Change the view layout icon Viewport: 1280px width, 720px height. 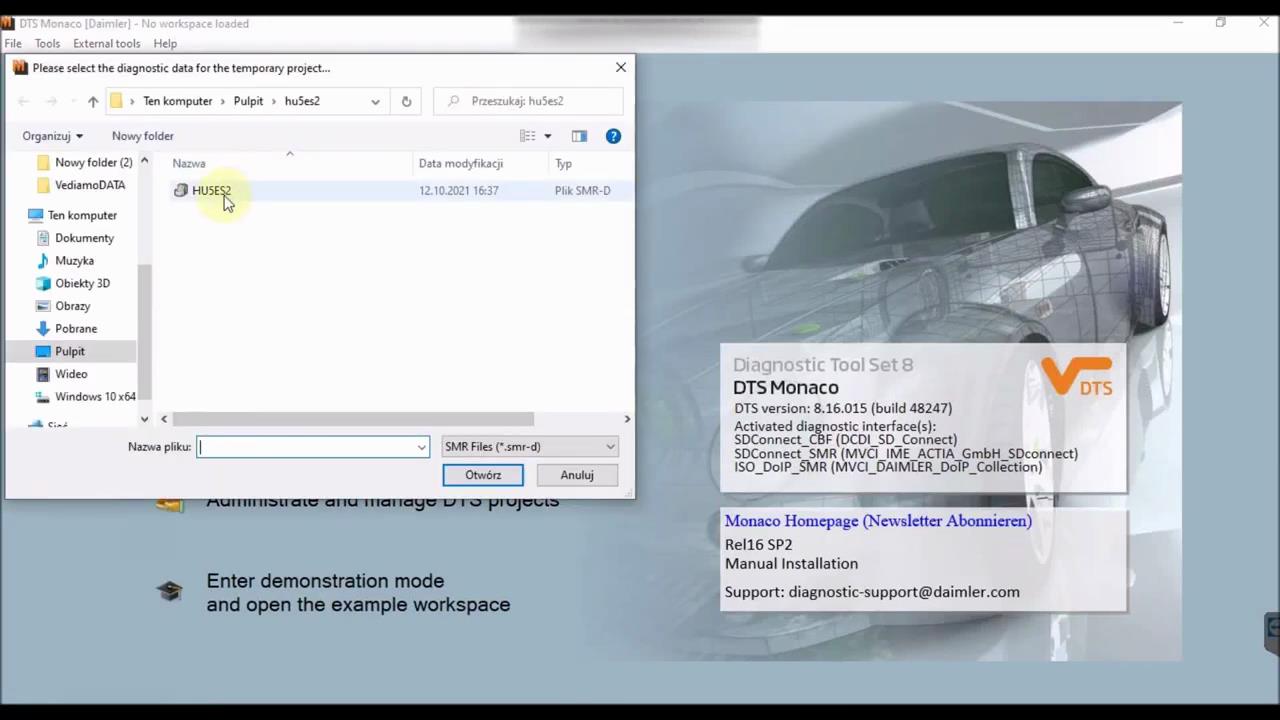(527, 136)
